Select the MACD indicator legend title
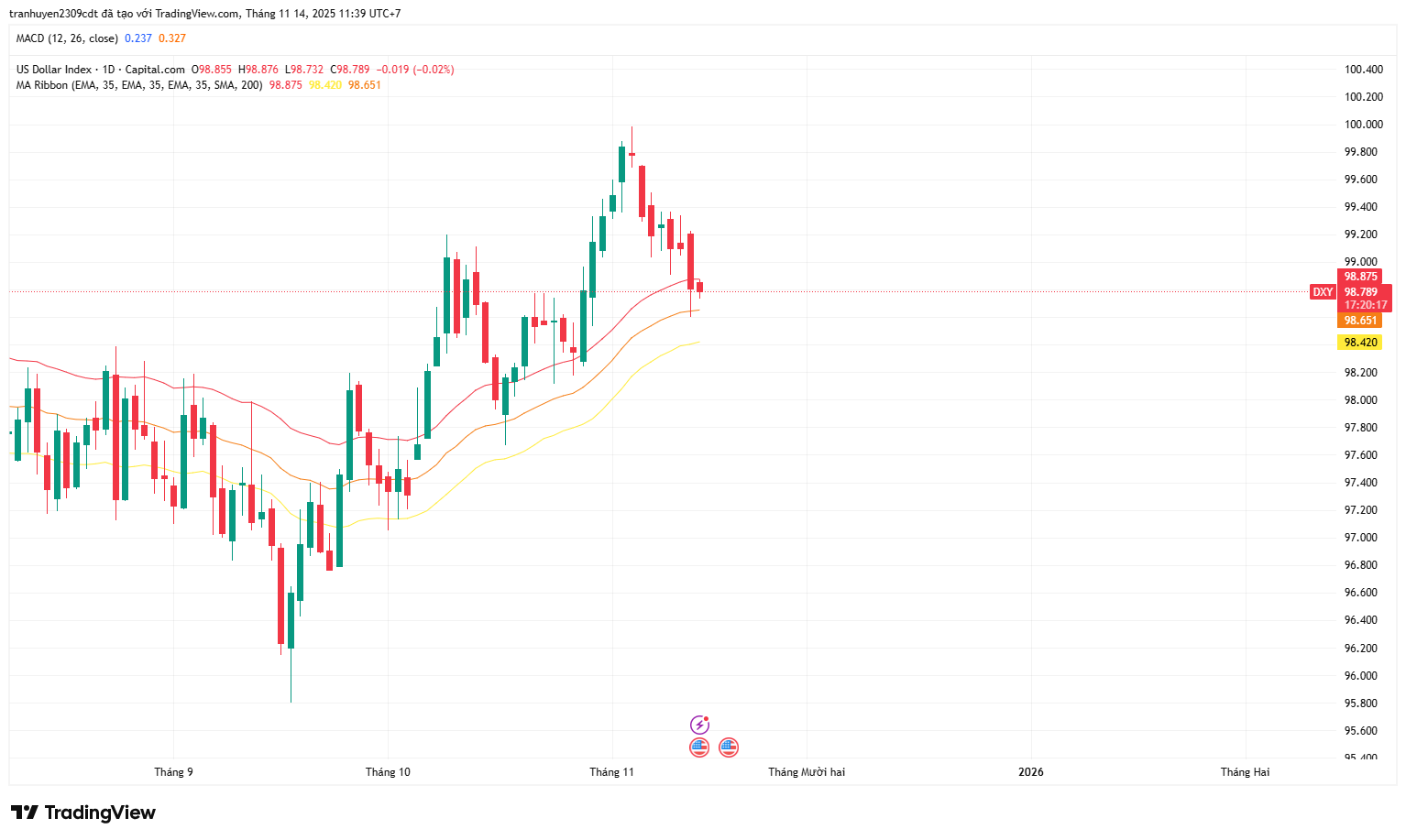1406x840 pixels. [x=67, y=38]
